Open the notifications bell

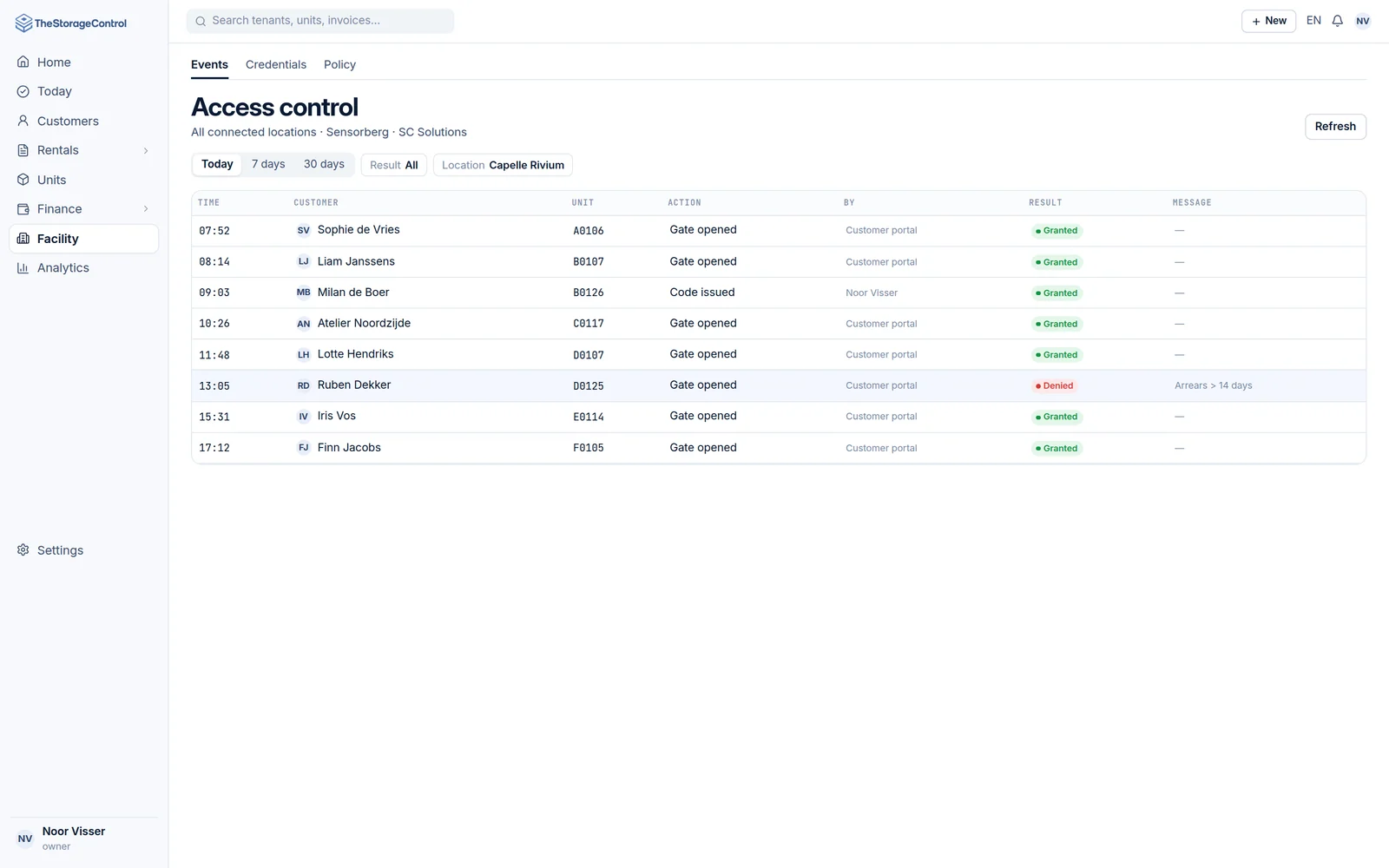tap(1338, 21)
